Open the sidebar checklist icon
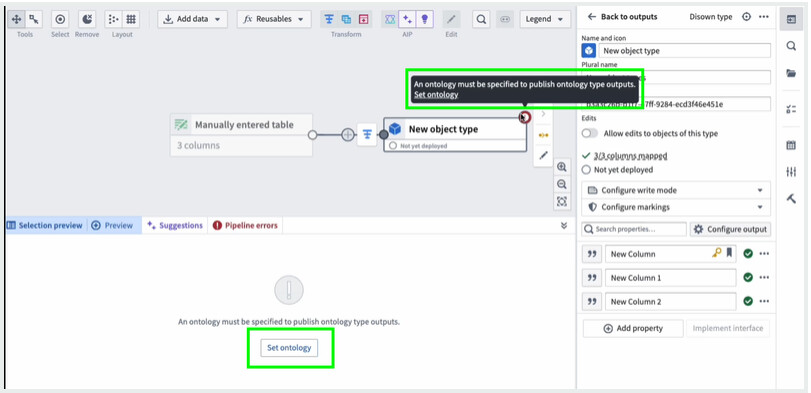The image size is (811, 393). [791, 109]
